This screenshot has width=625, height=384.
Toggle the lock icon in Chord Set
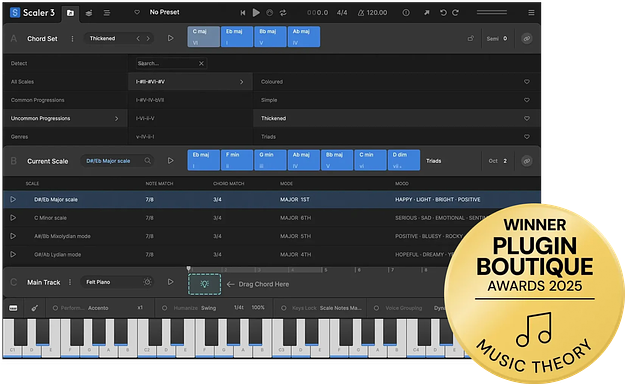tap(471, 39)
